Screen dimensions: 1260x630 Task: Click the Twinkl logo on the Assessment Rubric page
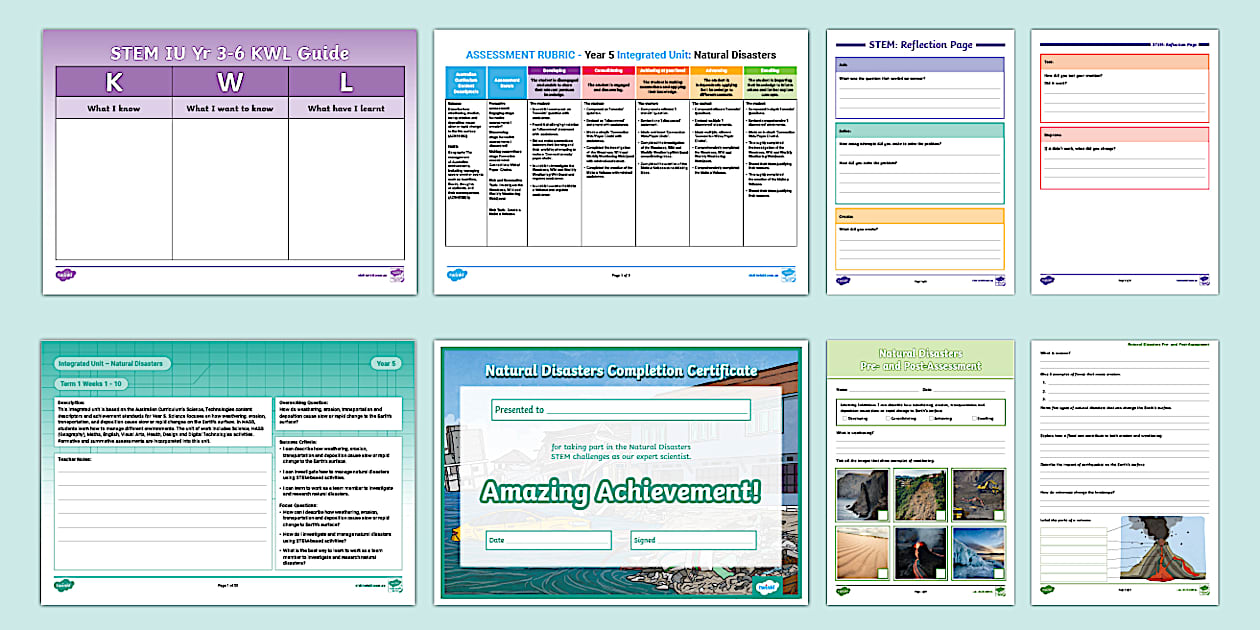pos(456,274)
